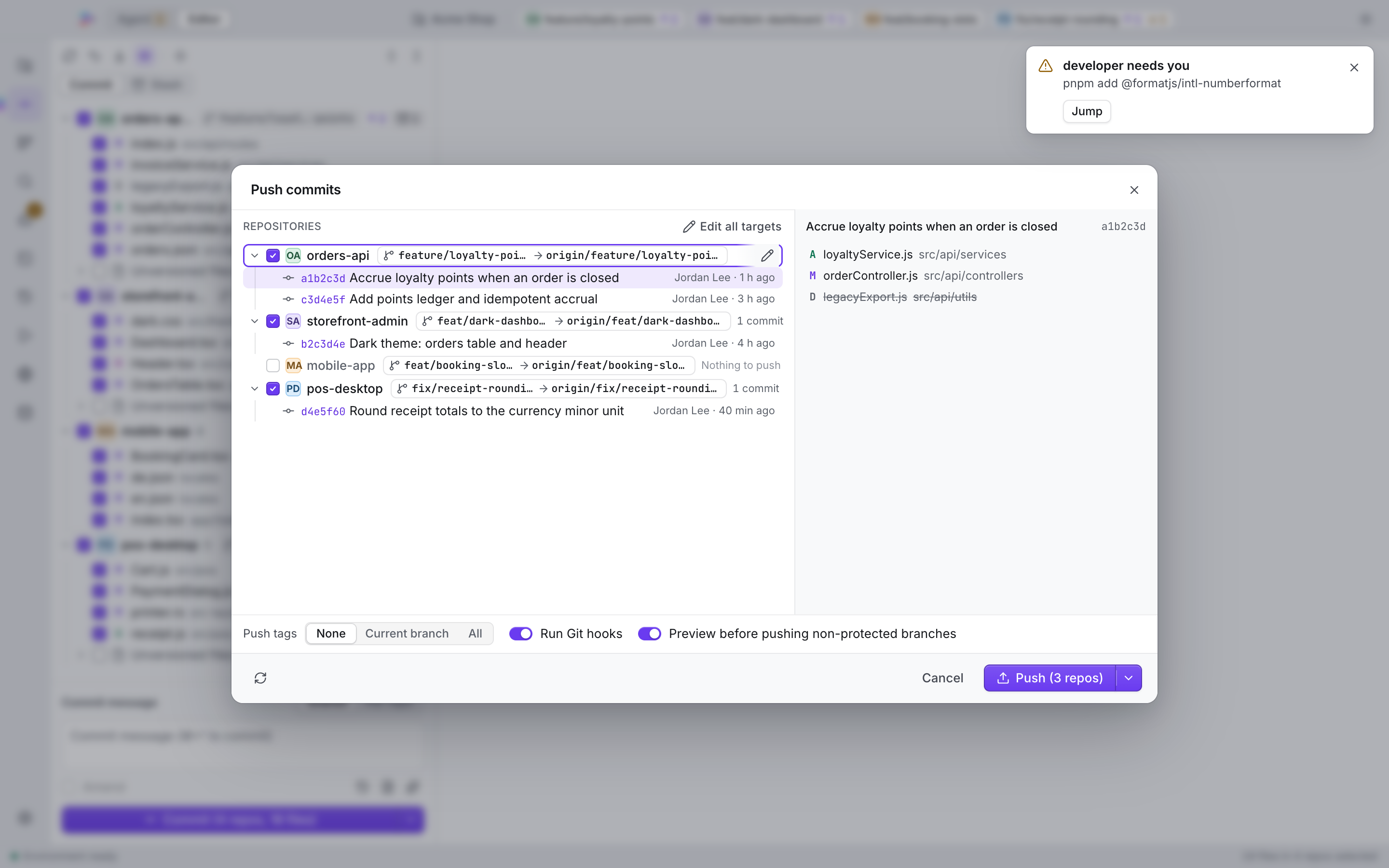Viewport: 1389px width, 868px height.
Task: Open pos-desktop fix/receipt-roundi branch target selector
Action: coord(558,389)
